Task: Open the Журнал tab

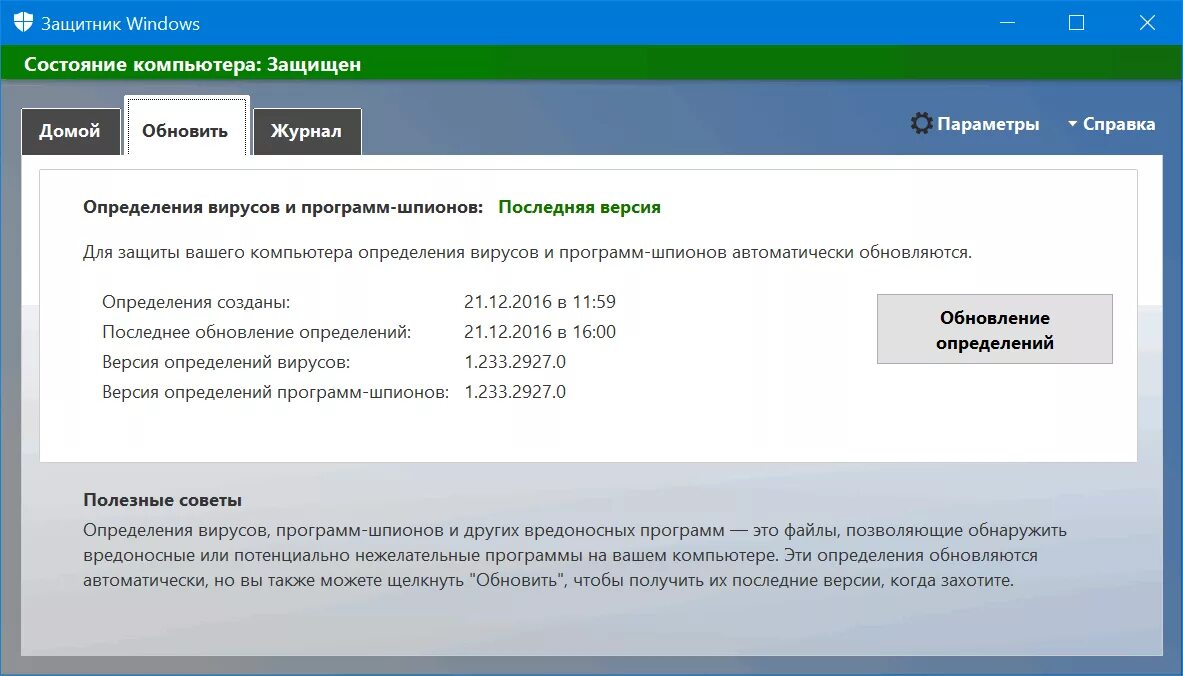Action: [306, 131]
